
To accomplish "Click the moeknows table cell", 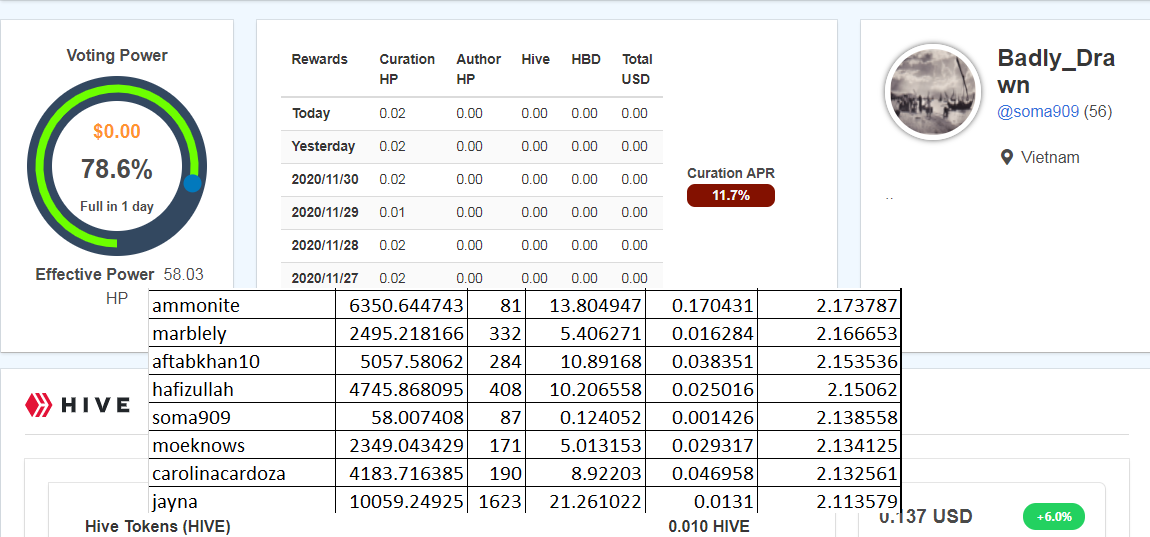I will (242, 445).
